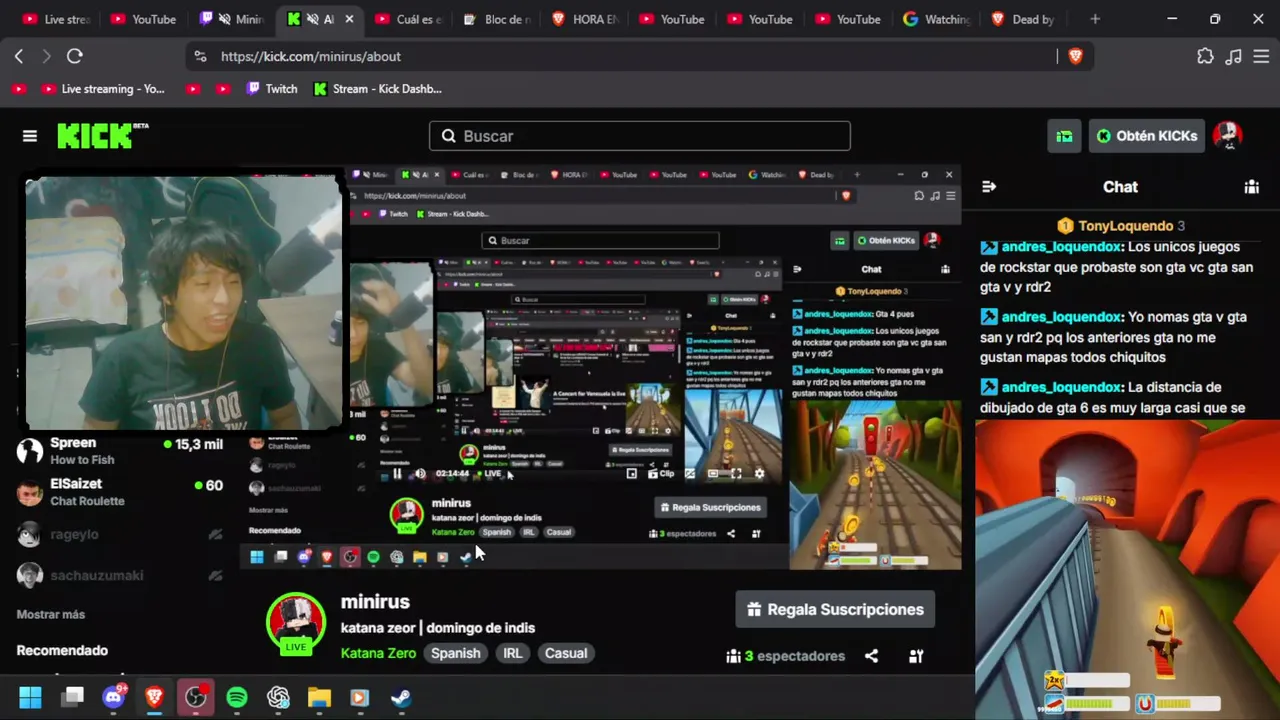The height and width of the screenshot is (720, 1280).
Task: Open the Twitch bookmark
Action: pos(271,89)
